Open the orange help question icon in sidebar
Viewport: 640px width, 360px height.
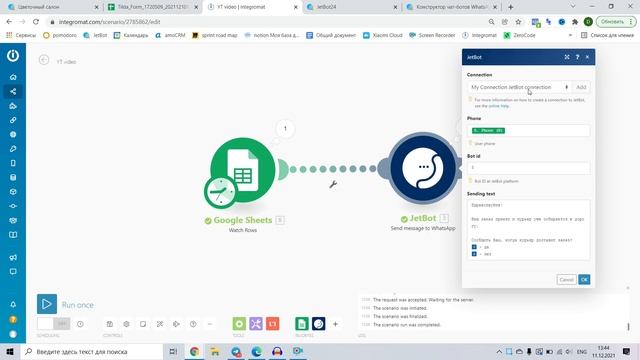tap(13, 319)
